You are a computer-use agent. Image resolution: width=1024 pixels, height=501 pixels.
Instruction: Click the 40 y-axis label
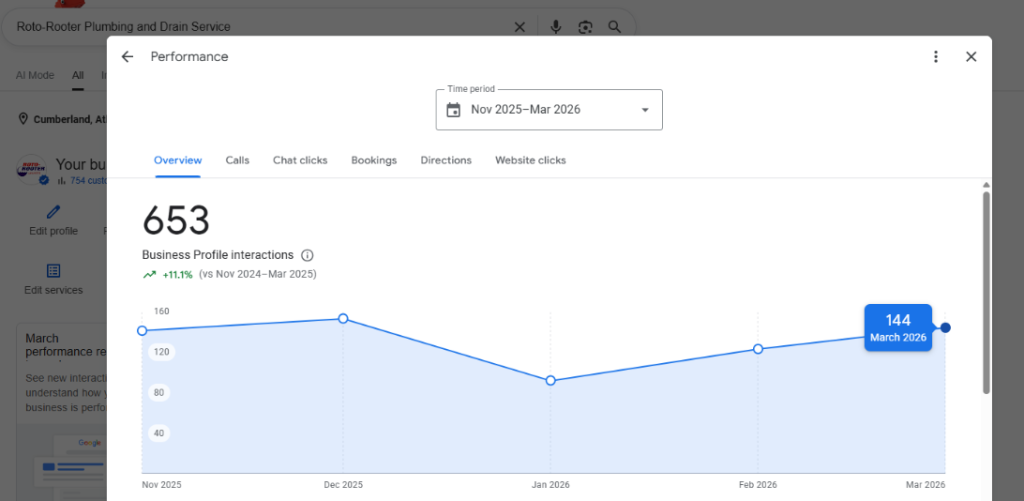(161, 433)
